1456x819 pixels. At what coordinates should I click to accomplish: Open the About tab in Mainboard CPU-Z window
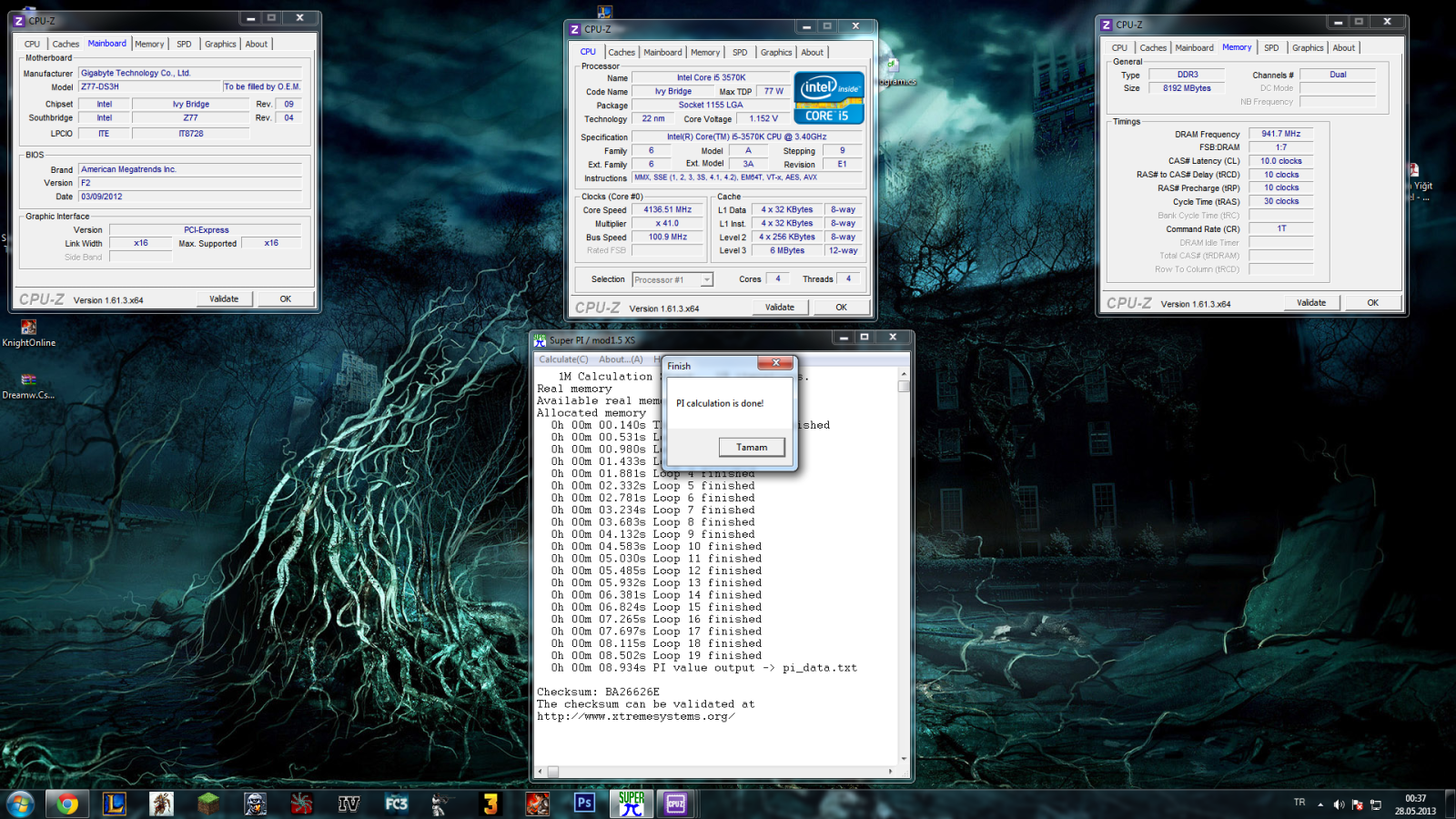257,44
